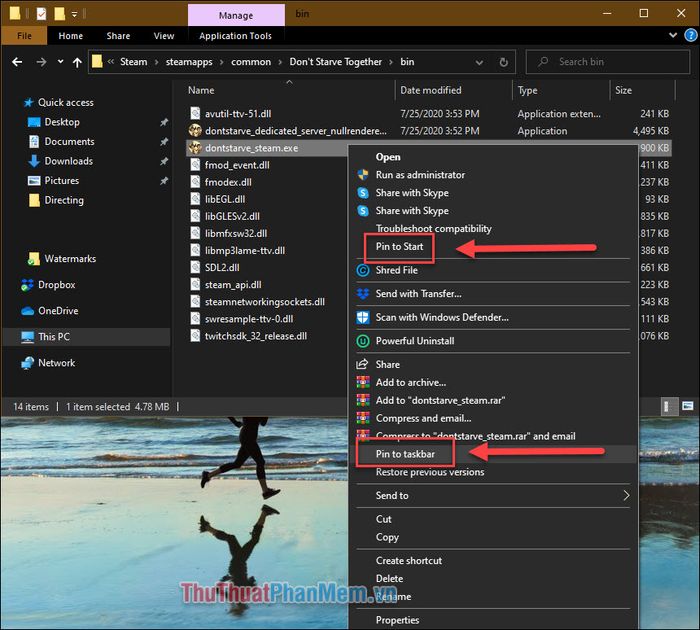Viewport: 700px width, 630px height.
Task: Choose Troubleshoot compatibility
Action: [x=433, y=228]
